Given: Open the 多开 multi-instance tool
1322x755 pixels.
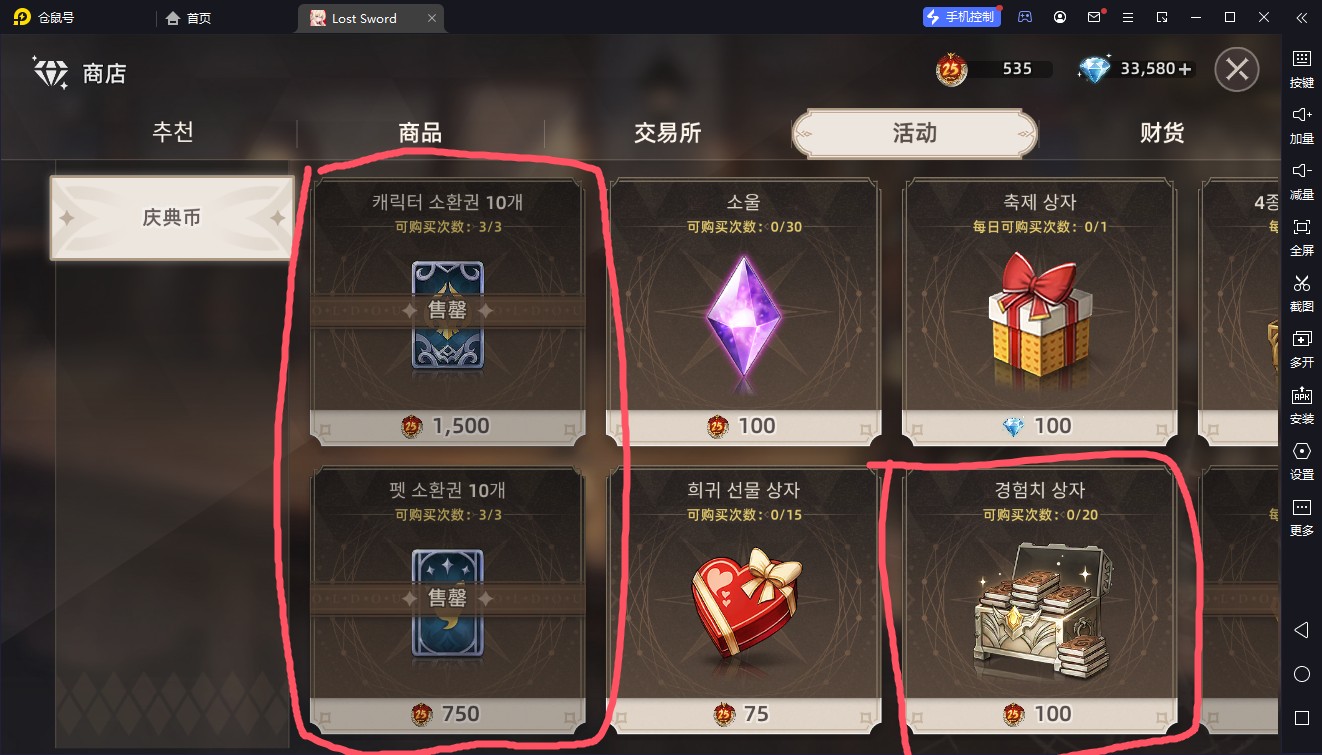Looking at the screenshot, I should [x=1301, y=349].
